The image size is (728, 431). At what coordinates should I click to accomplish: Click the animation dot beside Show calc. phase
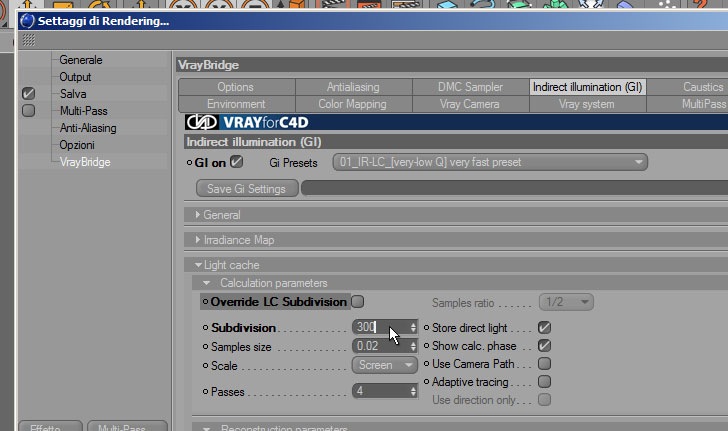[426, 346]
